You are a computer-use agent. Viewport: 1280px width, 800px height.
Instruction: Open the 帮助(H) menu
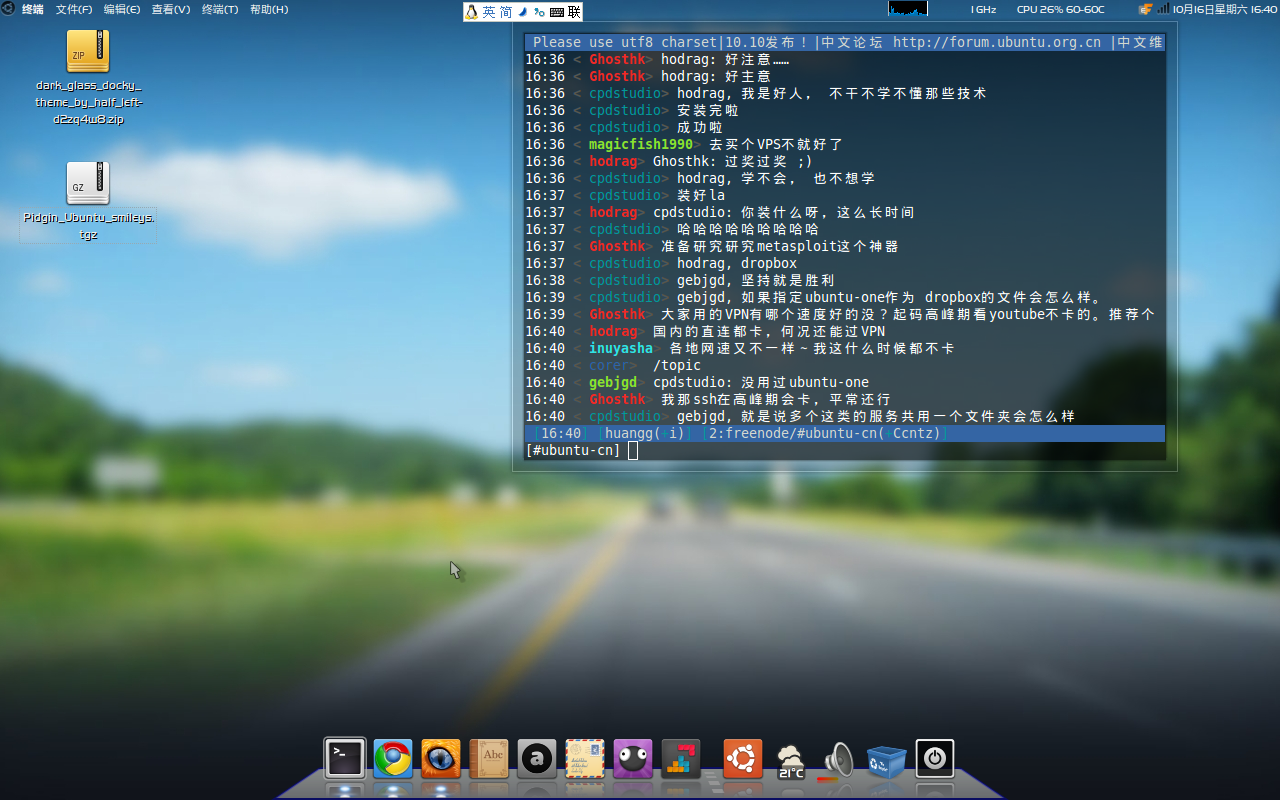(x=269, y=9)
